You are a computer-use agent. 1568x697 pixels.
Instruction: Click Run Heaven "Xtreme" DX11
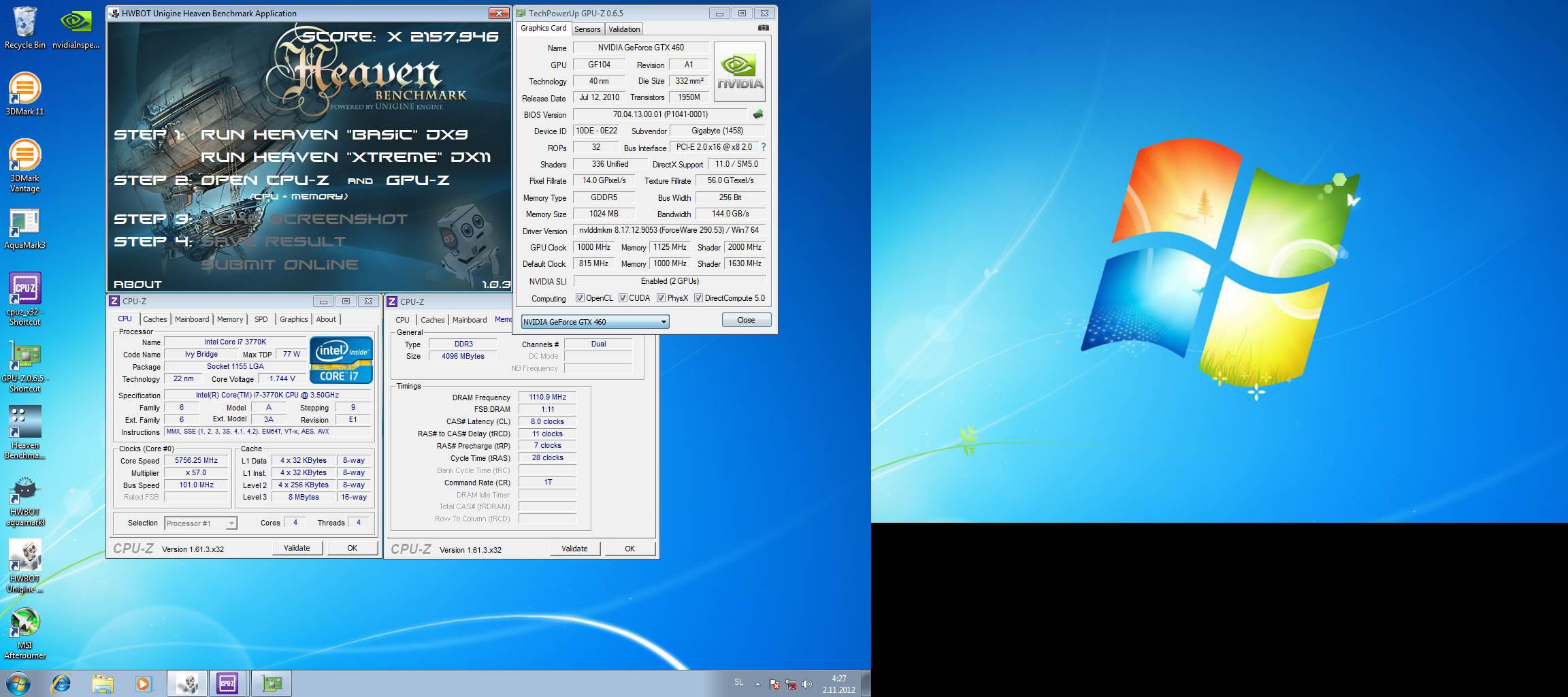pyautogui.click(x=345, y=157)
